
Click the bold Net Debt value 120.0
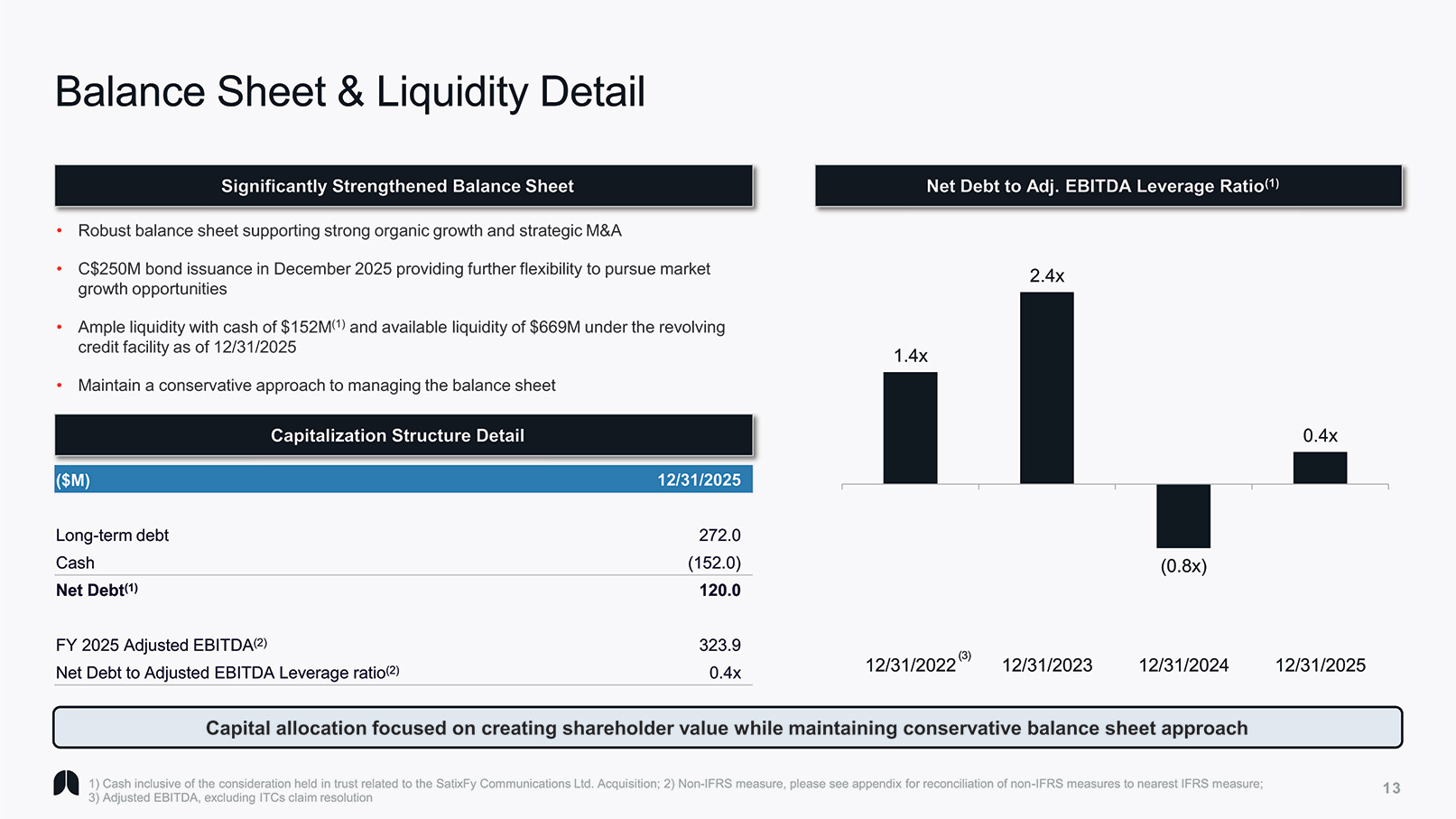coord(719,591)
